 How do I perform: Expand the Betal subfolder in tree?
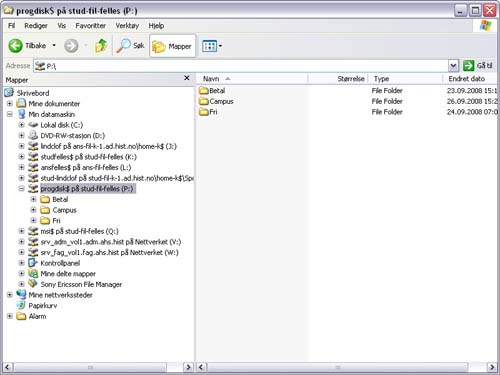(x=33, y=199)
